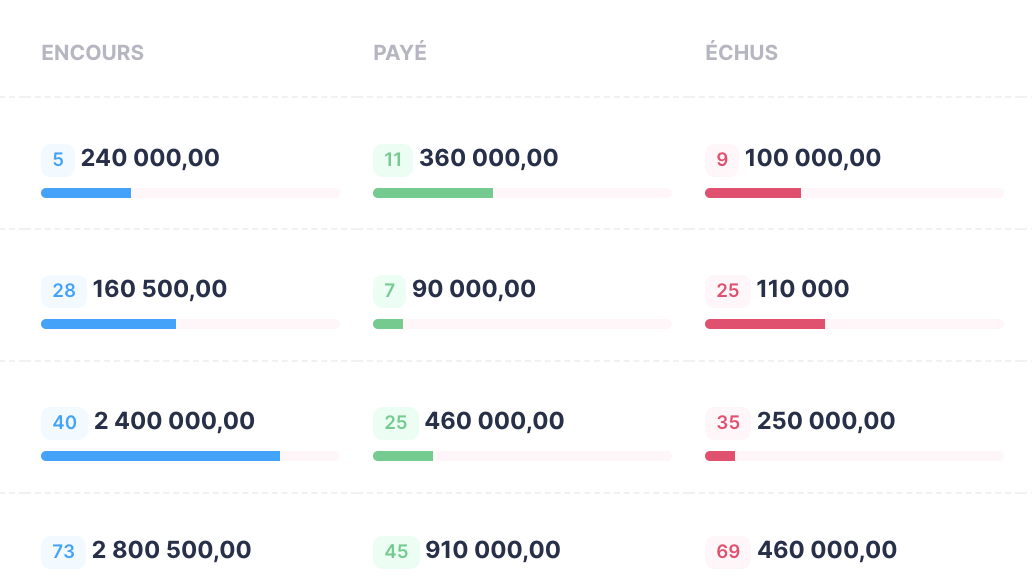The height and width of the screenshot is (588, 1032).
Task: Click the blue badge showing 5
Action: click(58, 159)
